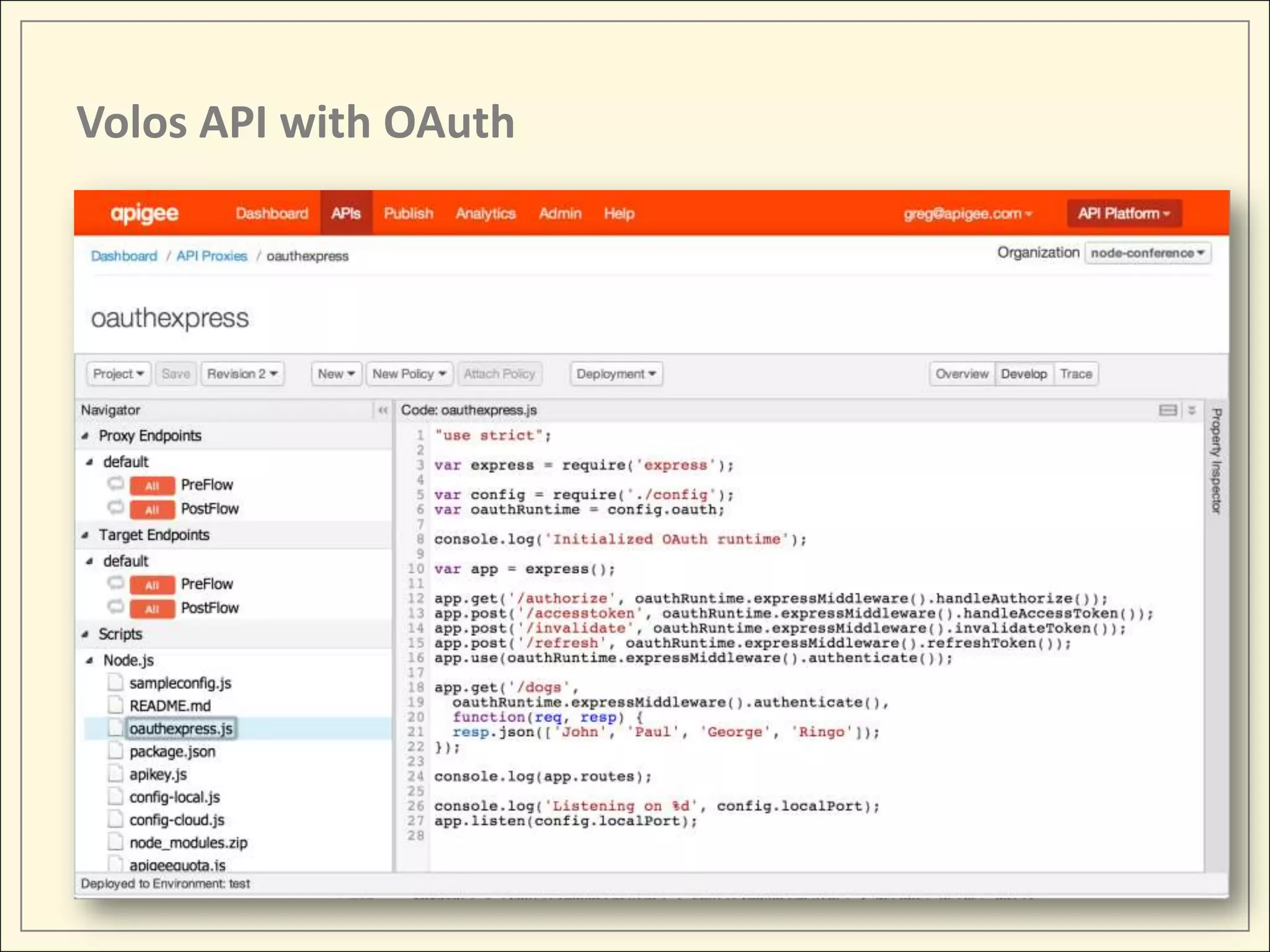Click the code pane layout icon
This screenshot has height=952, width=1270.
pyautogui.click(x=1168, y=410)
